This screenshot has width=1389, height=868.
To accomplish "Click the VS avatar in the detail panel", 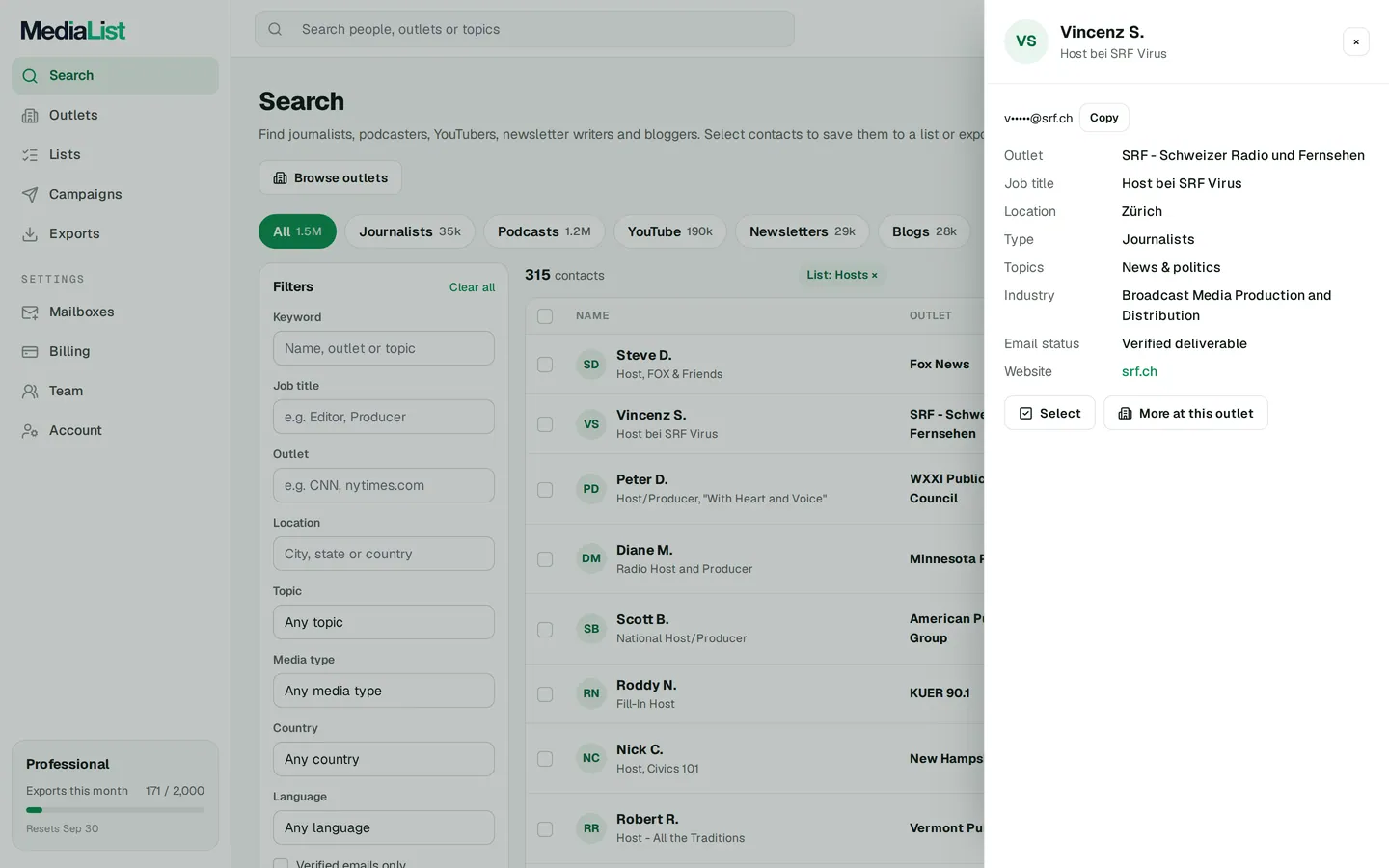I will click(1026, 41).
